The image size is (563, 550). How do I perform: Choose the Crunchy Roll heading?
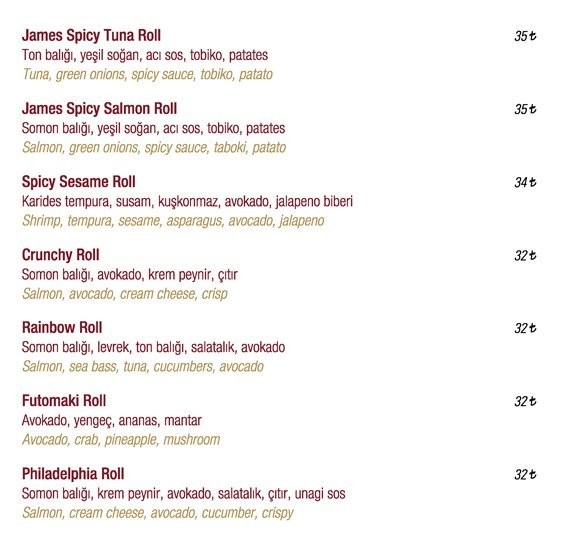coord(61,255)
